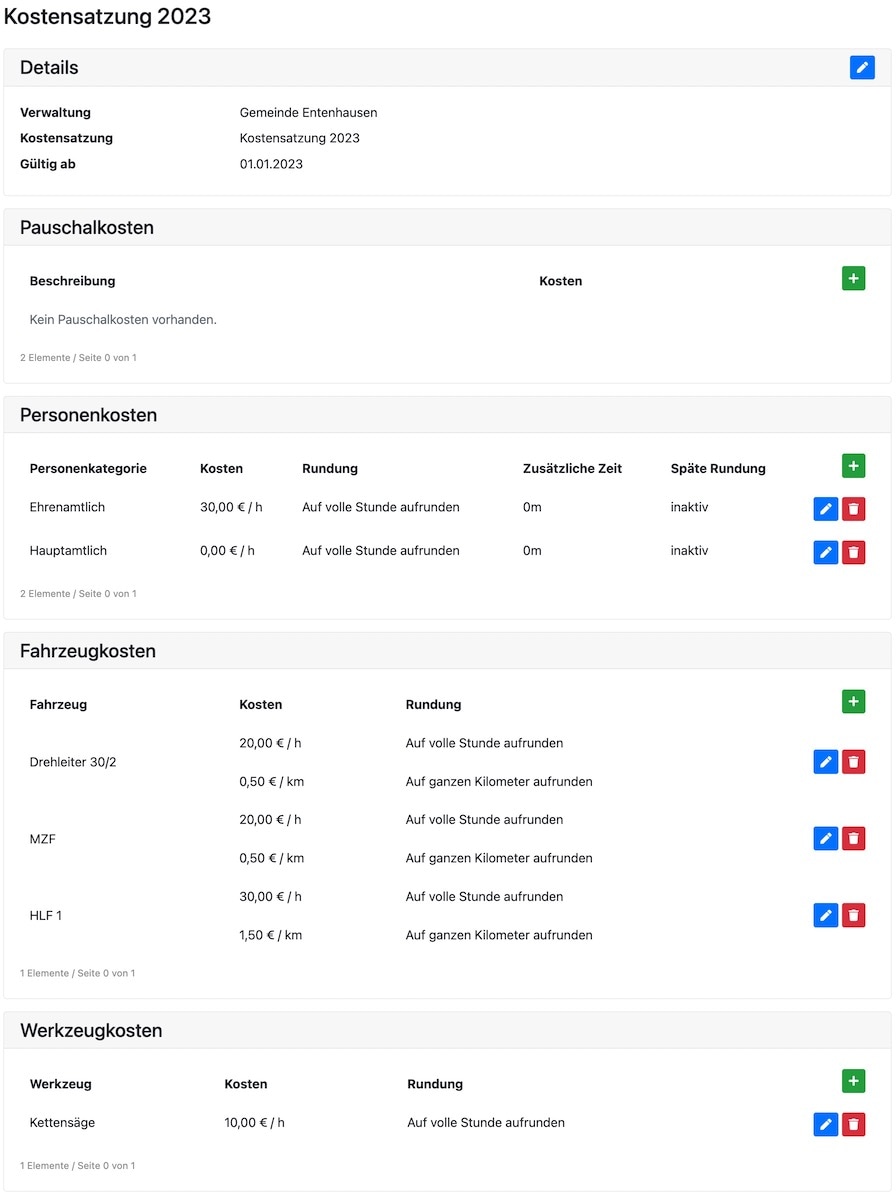Click the Kostensatzung 2023 page title
The height and width of the screenshot is (1198, 896).
coord(107,17)
